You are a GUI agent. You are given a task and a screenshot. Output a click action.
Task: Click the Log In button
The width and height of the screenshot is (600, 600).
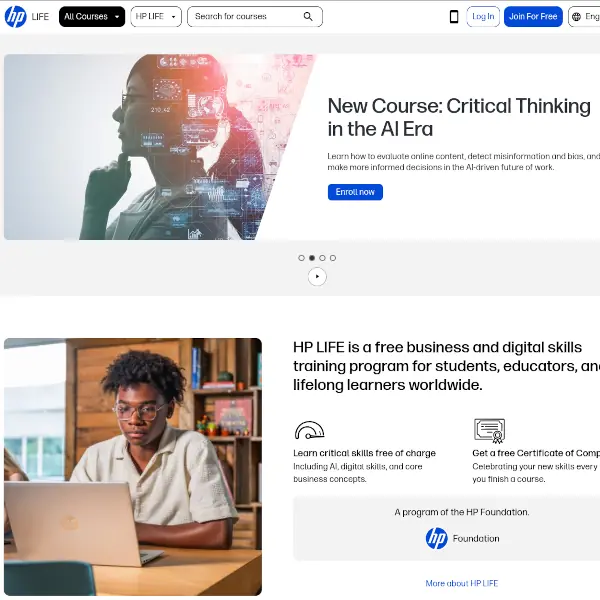[x=483, y=16]
